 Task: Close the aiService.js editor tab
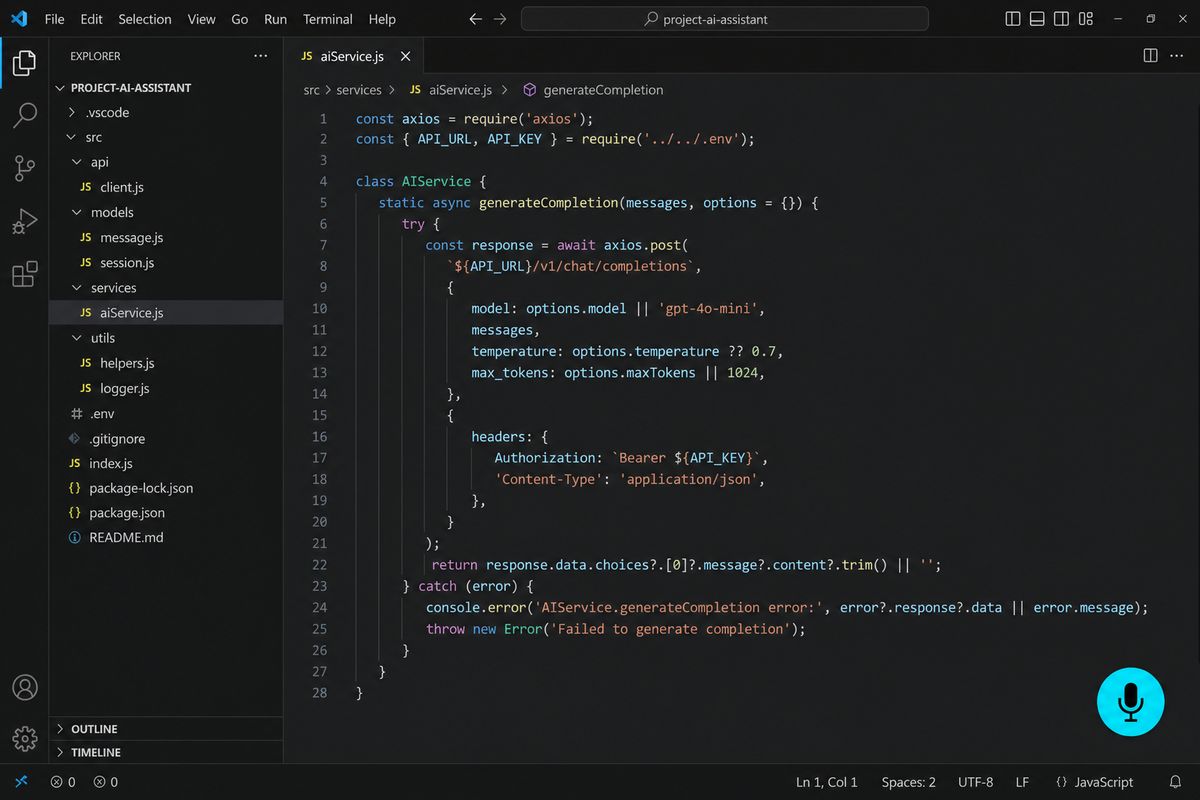405,57
